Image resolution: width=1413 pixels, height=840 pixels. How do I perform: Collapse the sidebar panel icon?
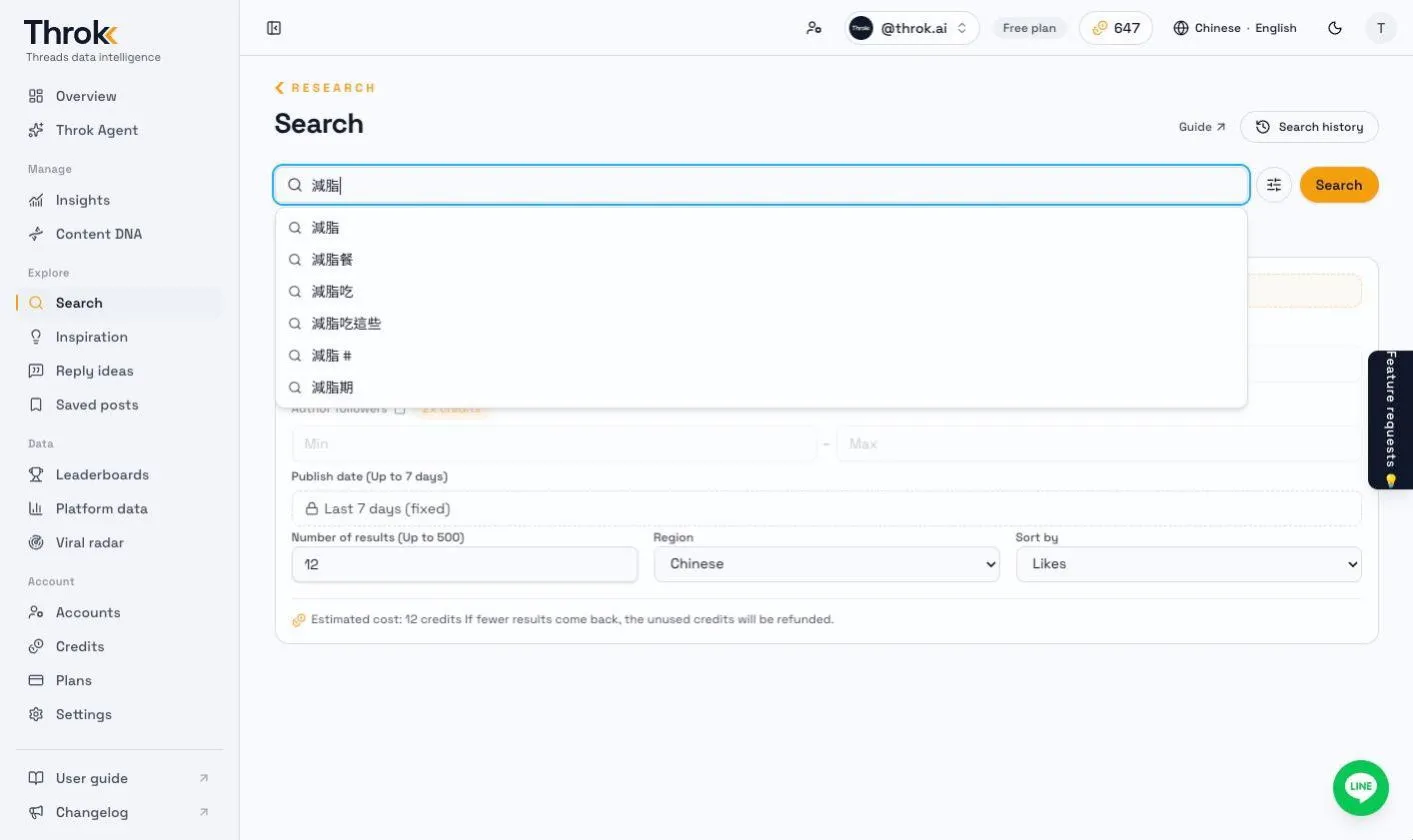tap(274, 28)
